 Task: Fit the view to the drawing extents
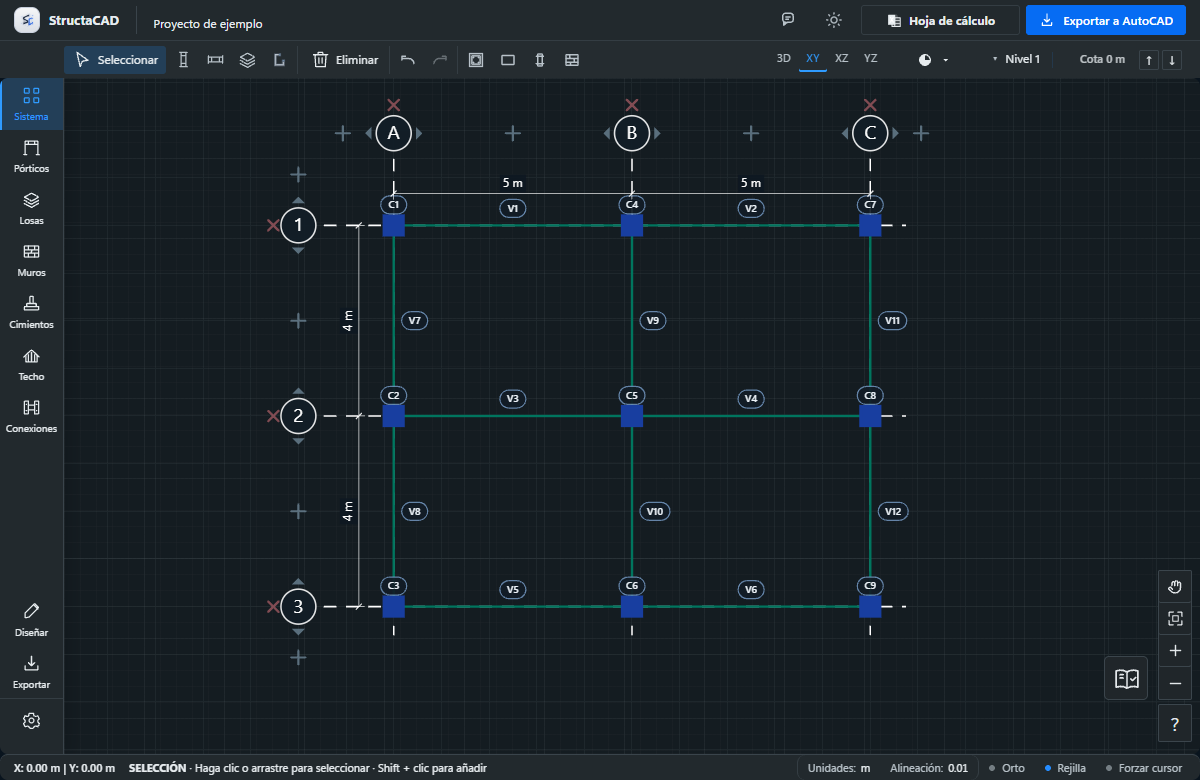point(1175,619)
